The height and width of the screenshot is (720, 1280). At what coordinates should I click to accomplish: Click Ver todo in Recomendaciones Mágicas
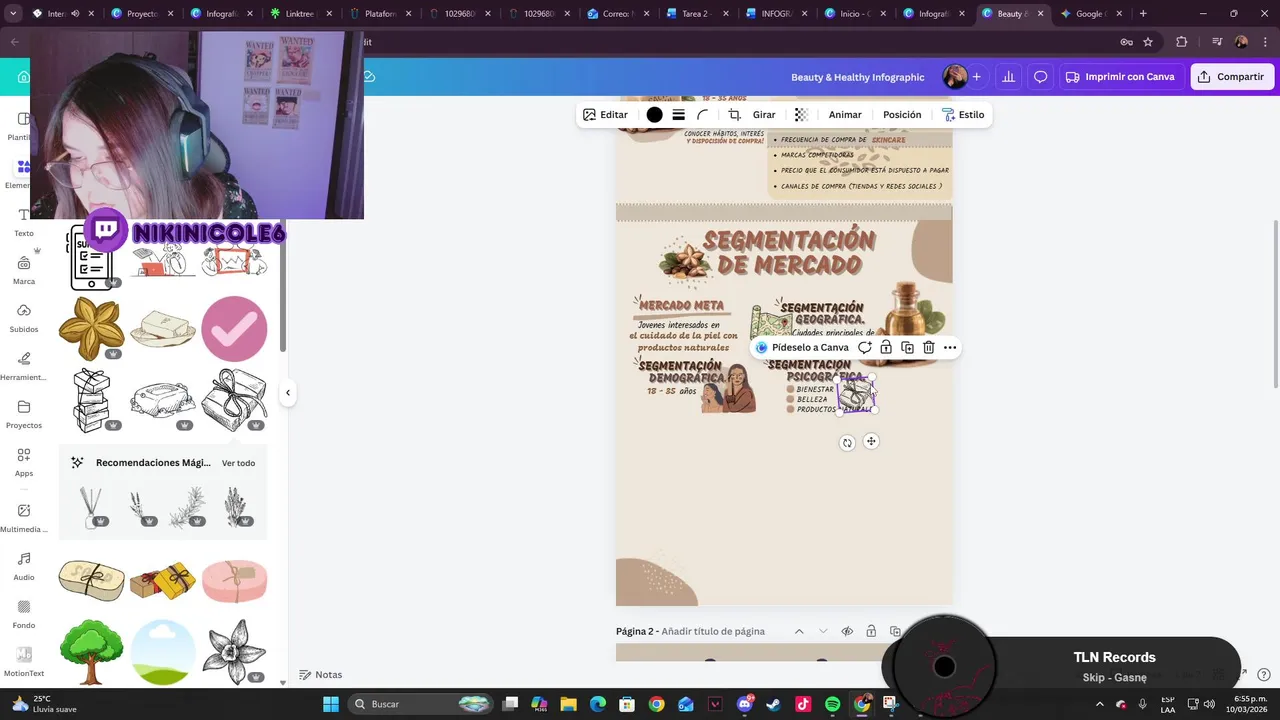click(238, 463)
